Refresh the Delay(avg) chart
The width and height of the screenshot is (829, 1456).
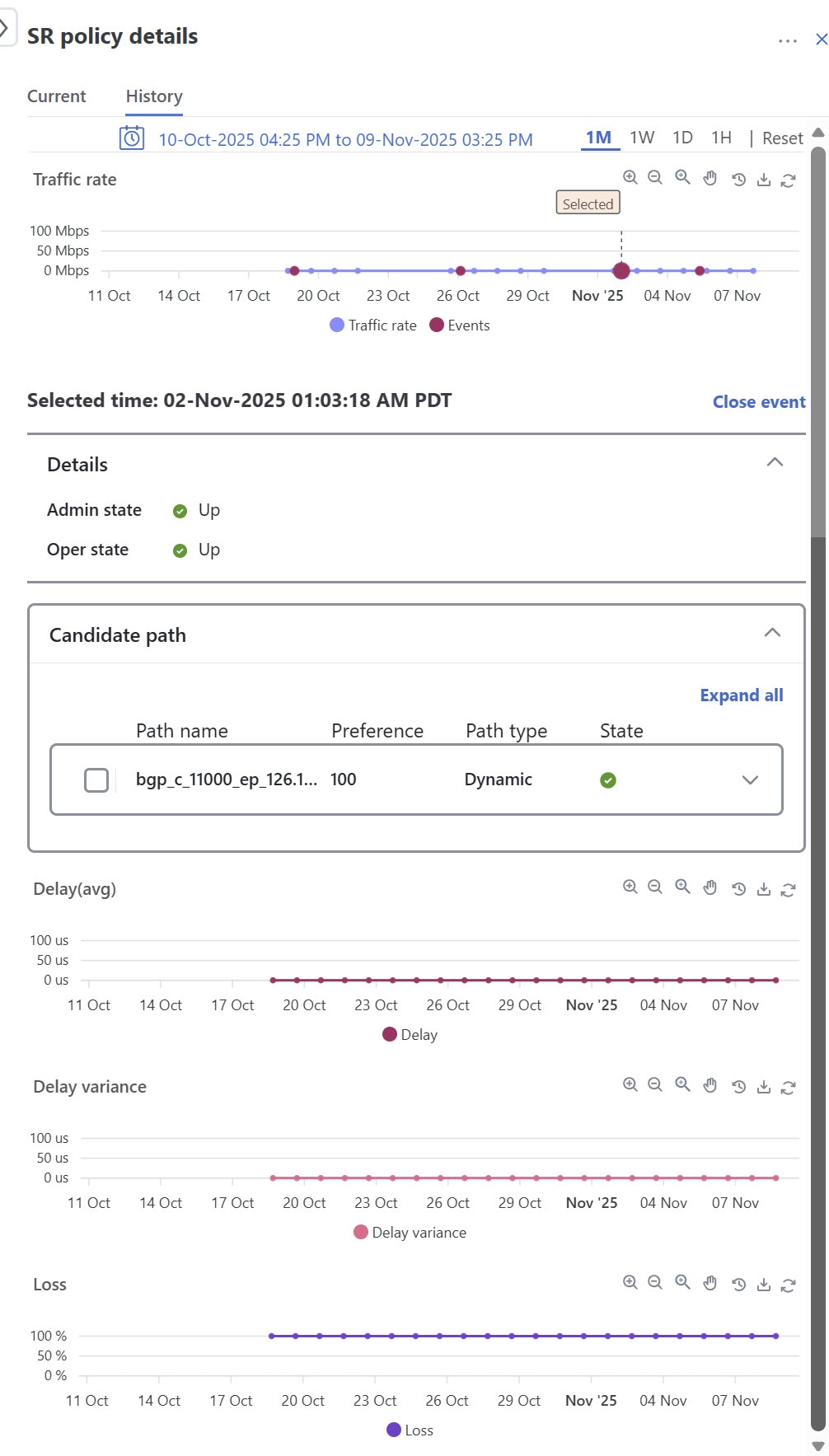point(788,890)
